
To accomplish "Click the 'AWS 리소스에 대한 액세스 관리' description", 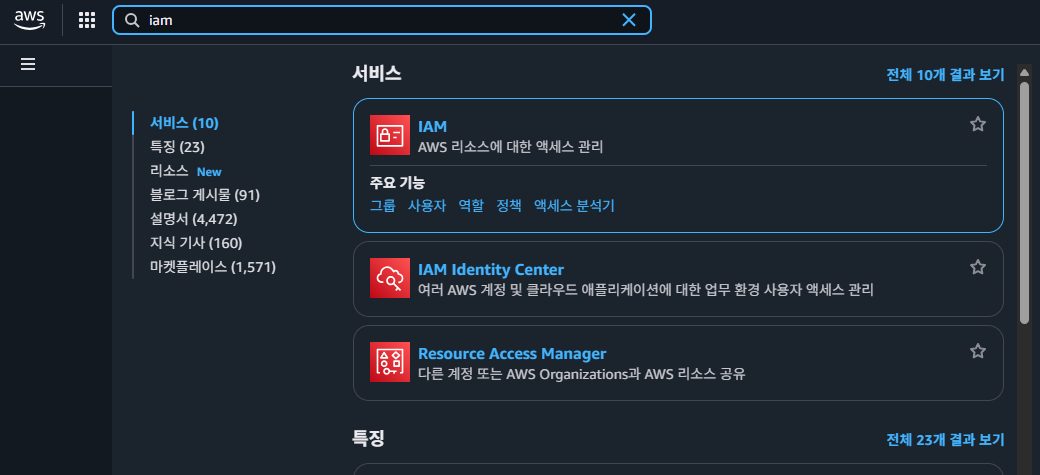I will (x=511, y=147).
